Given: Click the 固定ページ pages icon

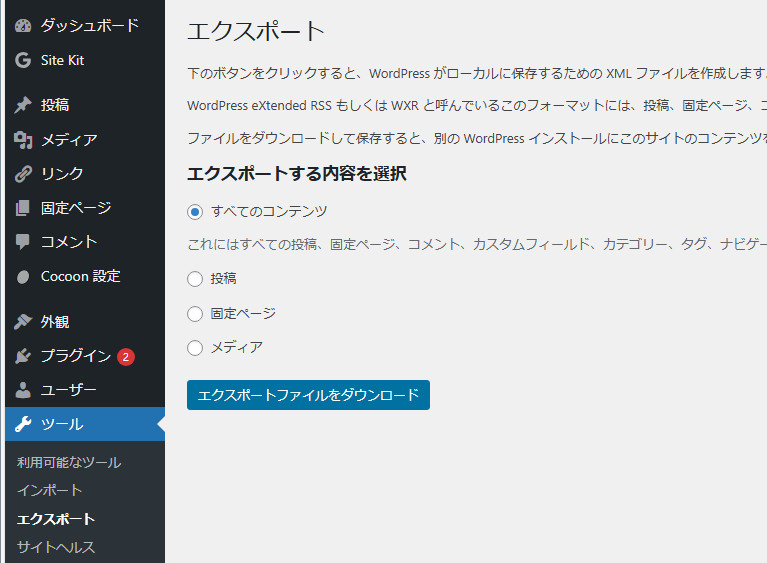Looking at the screenshot, I should [23, 208].
